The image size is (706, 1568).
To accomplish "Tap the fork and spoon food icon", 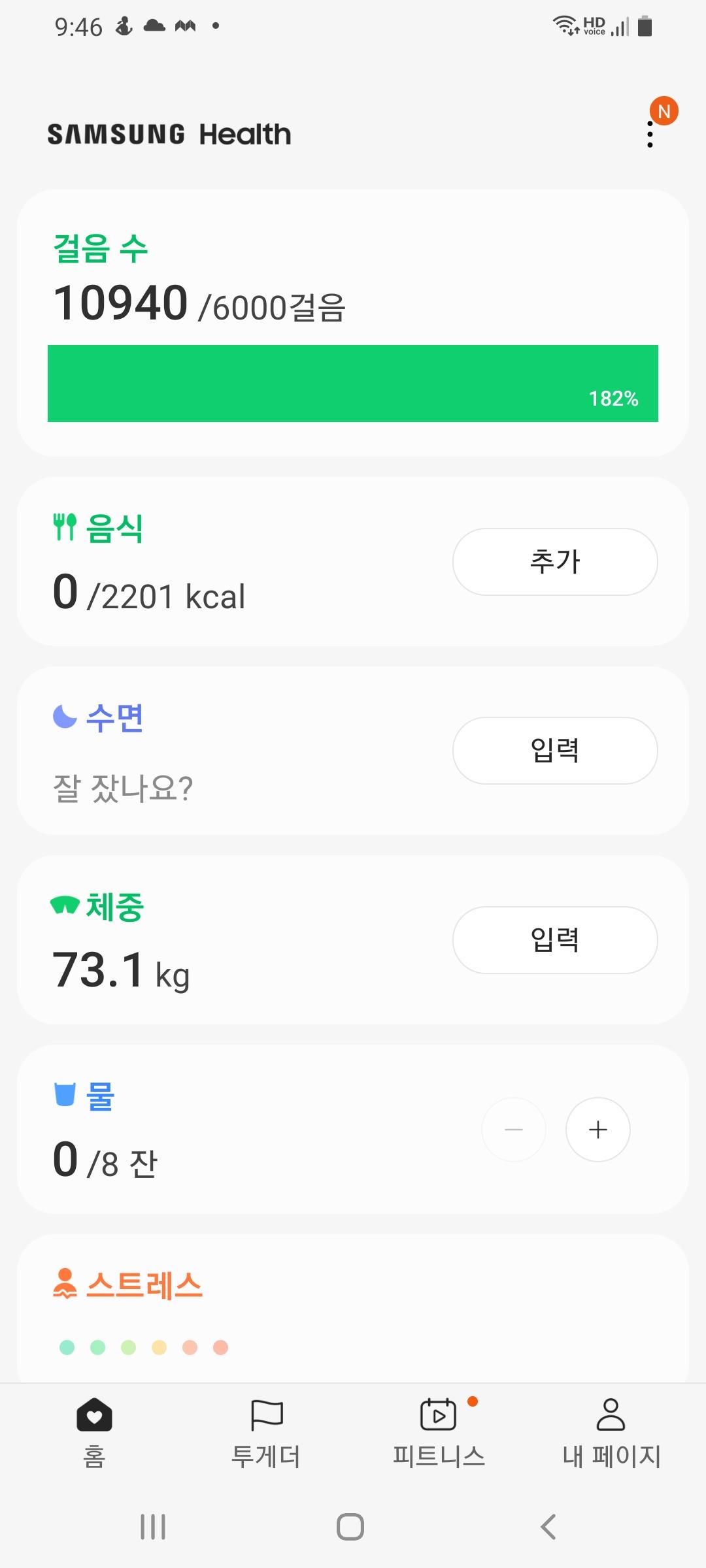I will 65,527.
